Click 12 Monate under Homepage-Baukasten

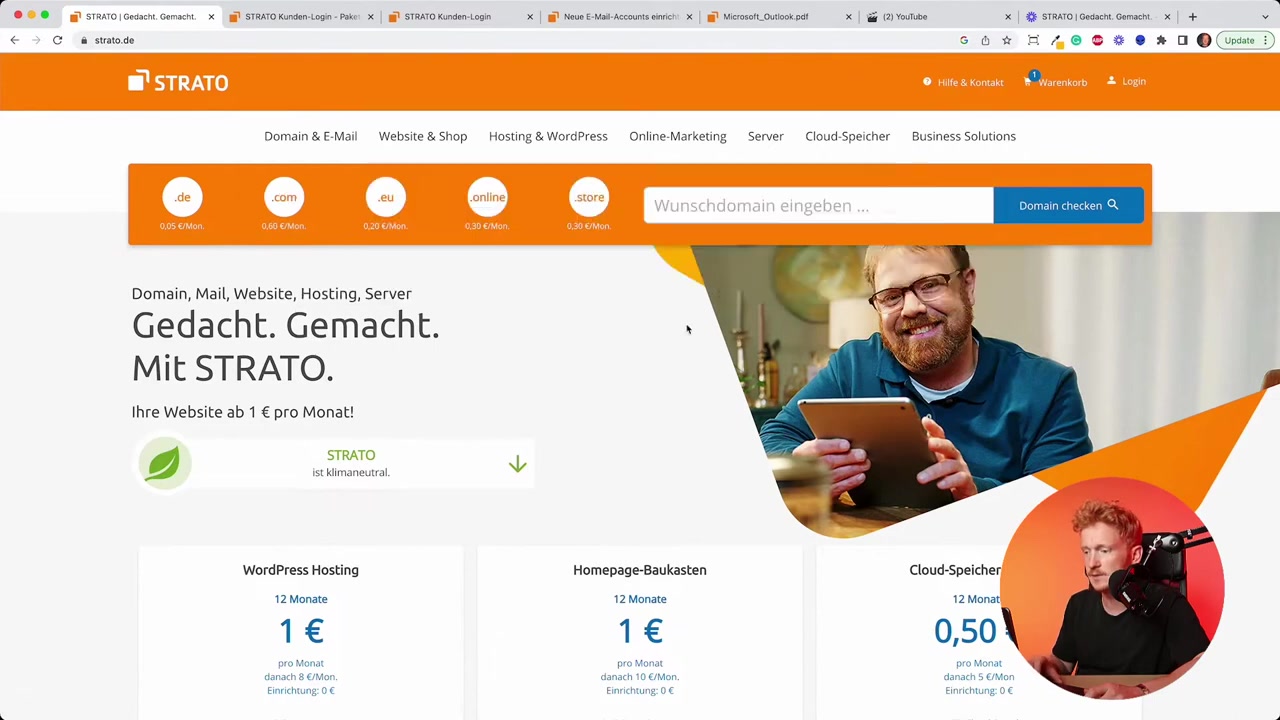point(640,599)
